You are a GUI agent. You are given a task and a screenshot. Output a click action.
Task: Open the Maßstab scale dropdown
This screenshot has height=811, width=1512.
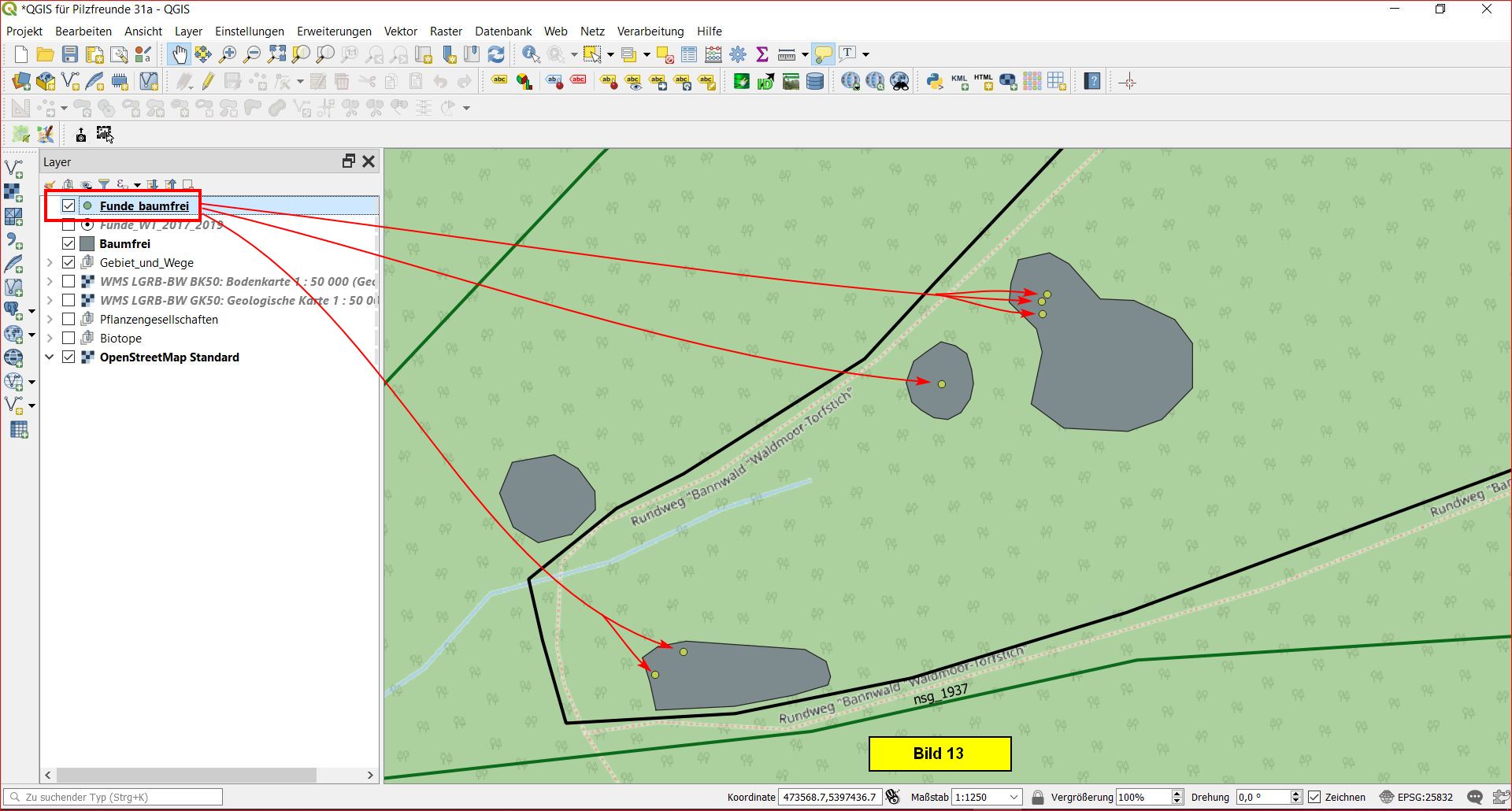coord(1013,798)
